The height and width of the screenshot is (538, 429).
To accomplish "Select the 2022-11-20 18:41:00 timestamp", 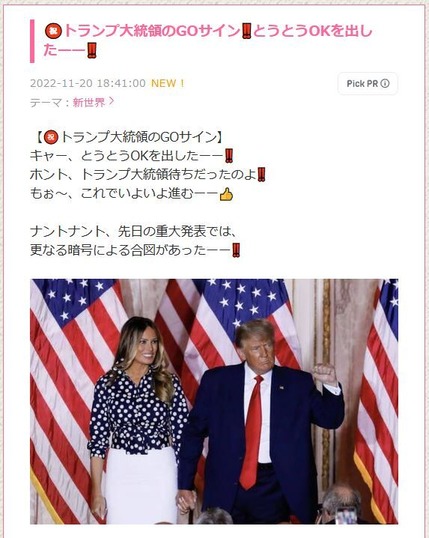I will (88, 83).
